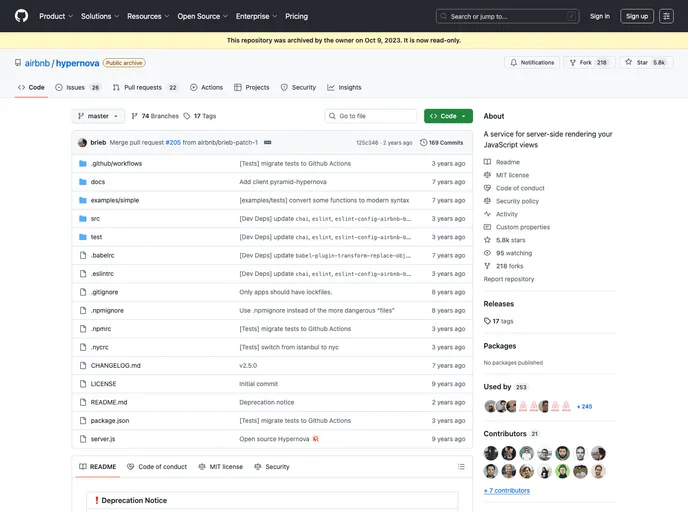Screen dimensions: 688x512
Task: Open the .github/workflows folder
Action: point(116,164)
